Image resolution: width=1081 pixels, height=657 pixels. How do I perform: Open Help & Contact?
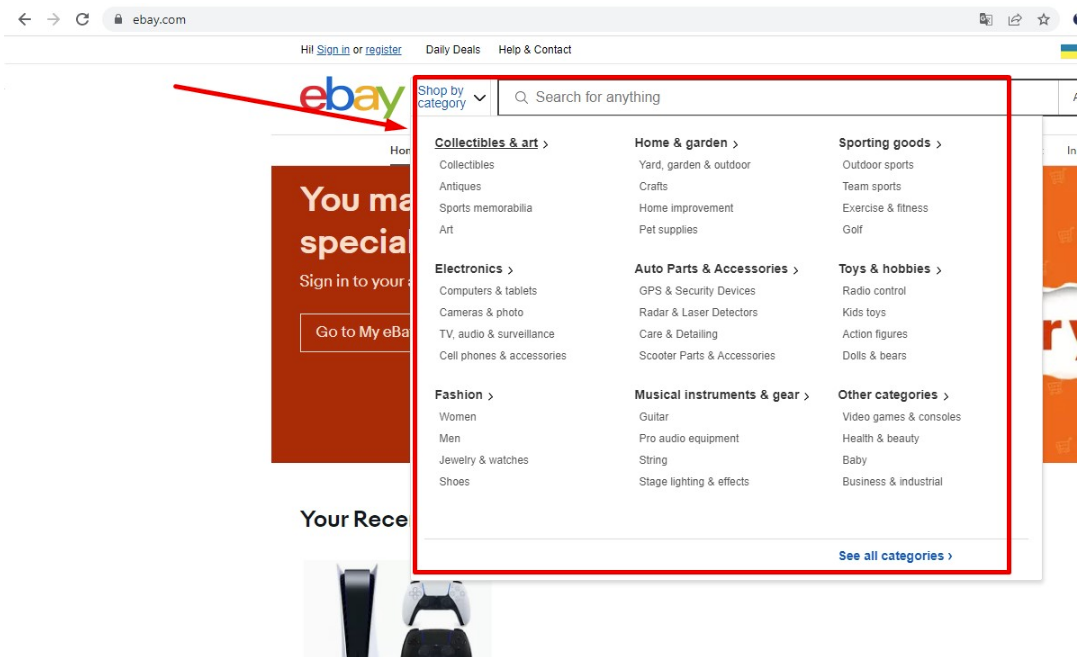tap(534, 49)
